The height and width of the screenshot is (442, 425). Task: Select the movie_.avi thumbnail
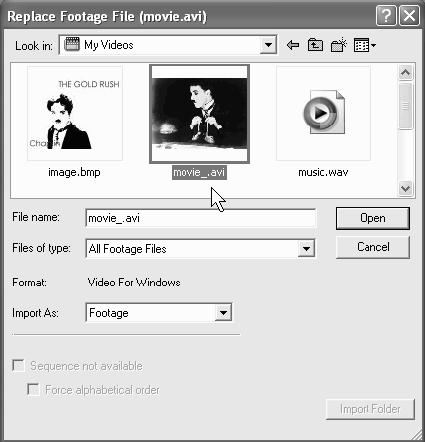pos(199,114)
